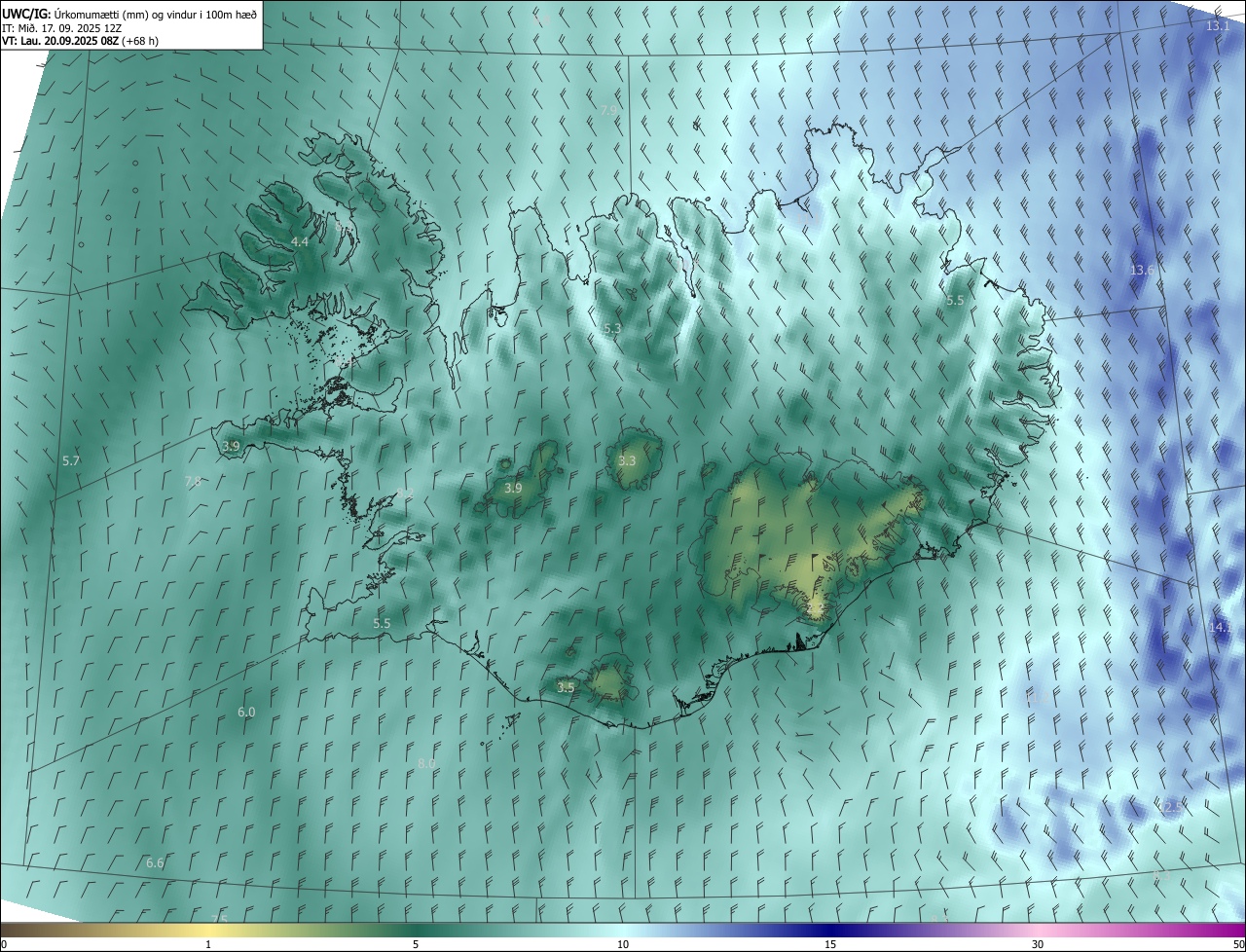Click the 2.2 value on the Vatnajökull glacier

tap(816, 608)
